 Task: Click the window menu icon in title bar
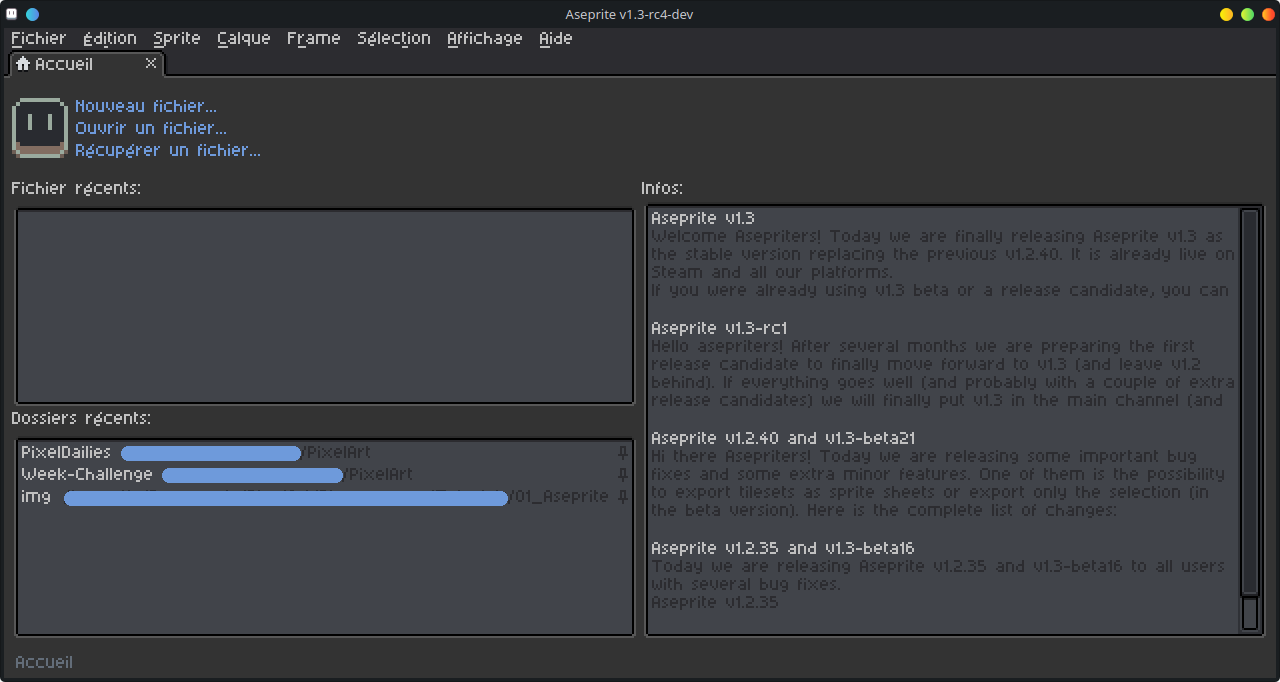click(12, 14)
